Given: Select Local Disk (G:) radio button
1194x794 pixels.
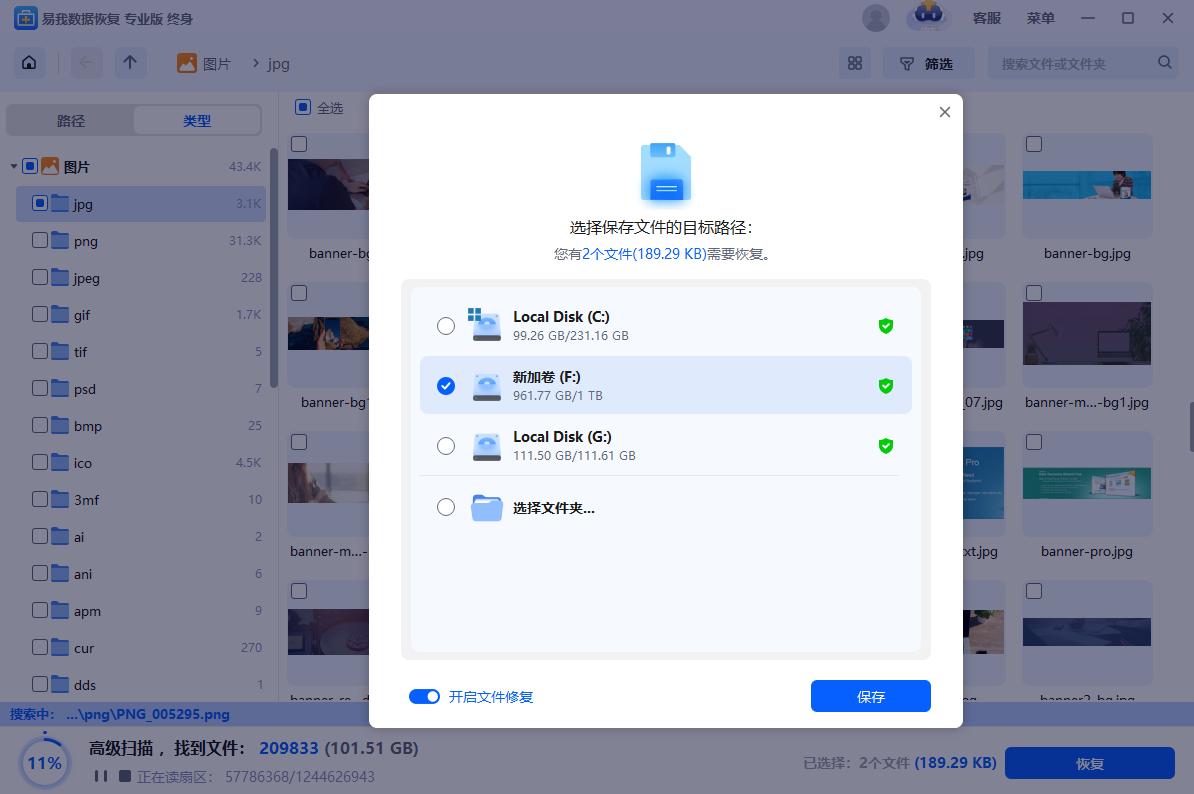Looking at the screenshot, I should pyautogui.click(x=446, y=446).
